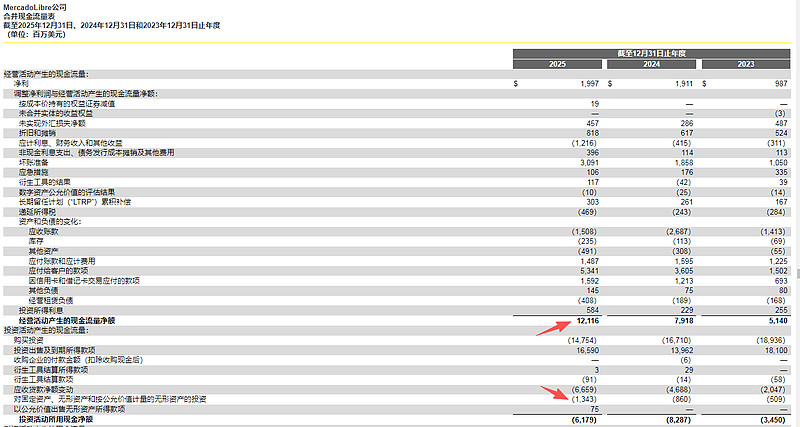This screenshot has height=427, width=800.
Task: Click the net income value 1,911
Action: (684, 84)
